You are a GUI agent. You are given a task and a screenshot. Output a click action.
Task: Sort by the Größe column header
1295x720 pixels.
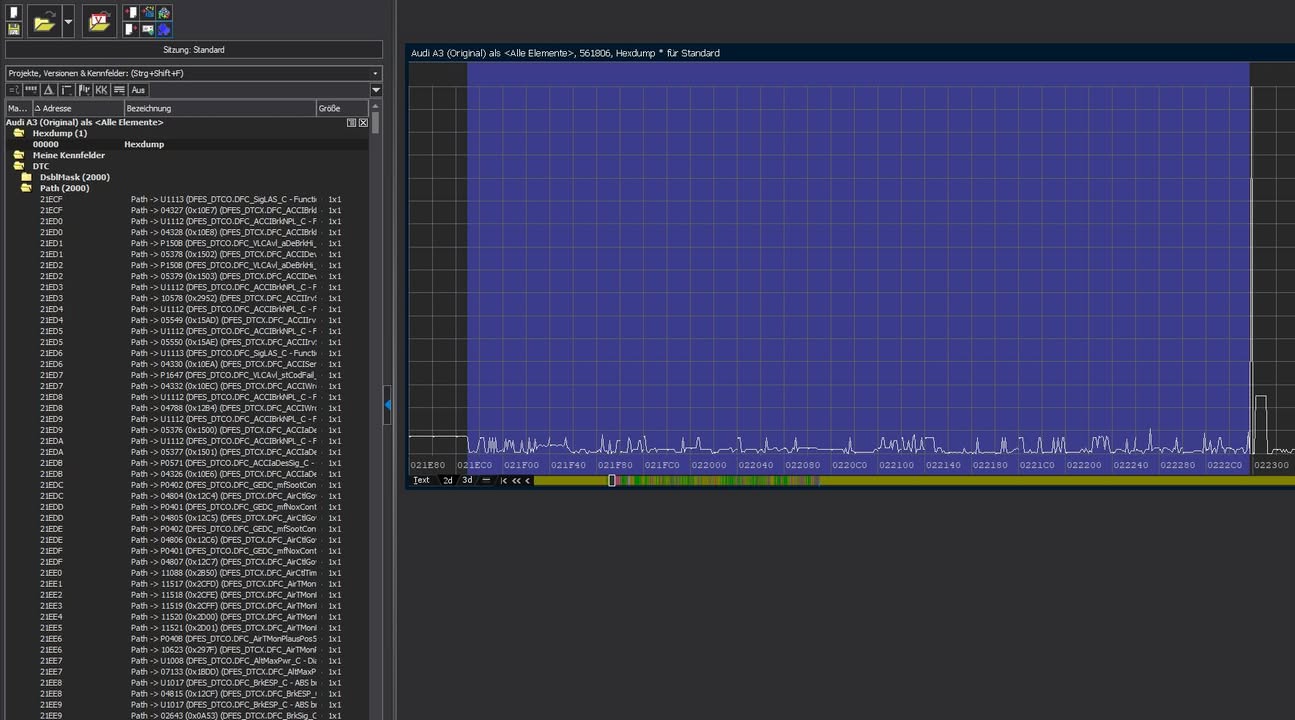[342, 108]
